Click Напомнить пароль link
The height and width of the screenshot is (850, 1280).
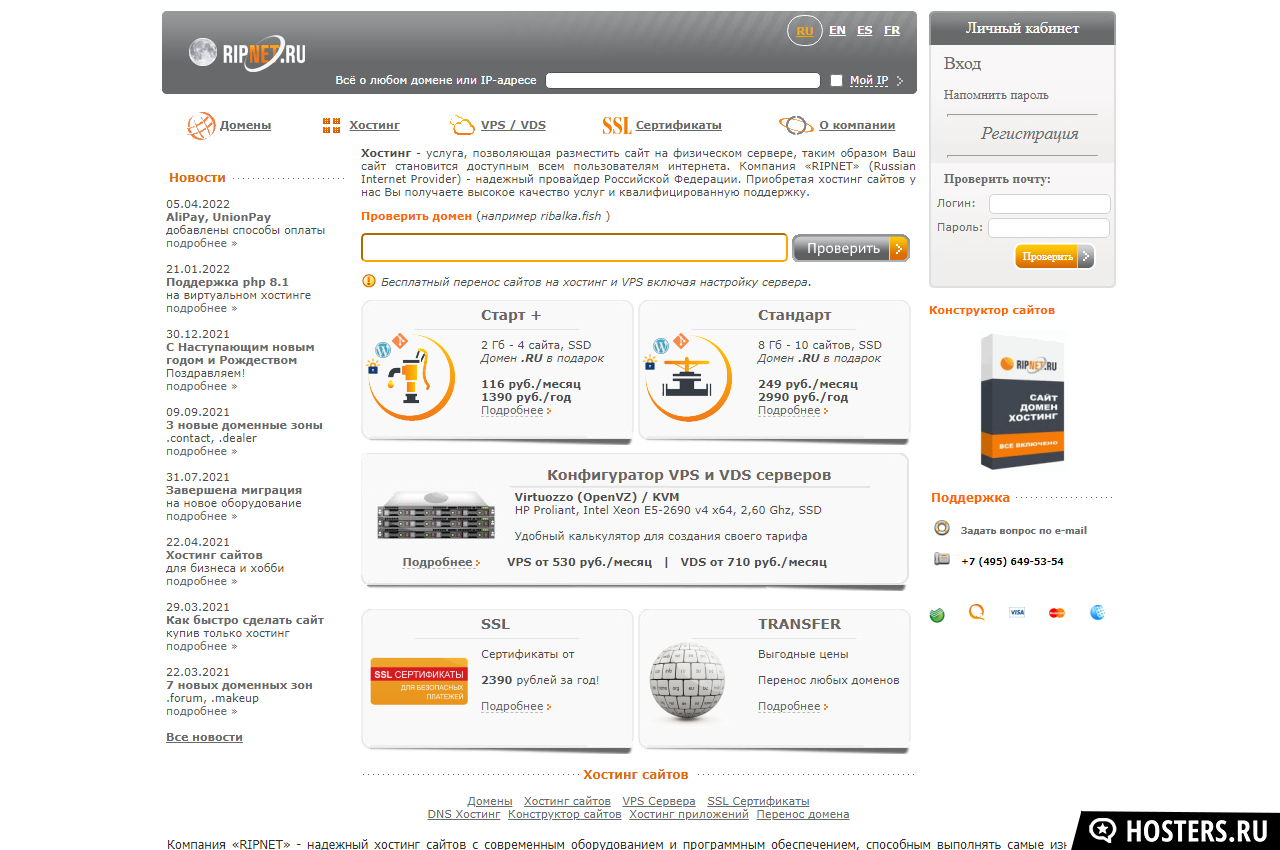996,95
